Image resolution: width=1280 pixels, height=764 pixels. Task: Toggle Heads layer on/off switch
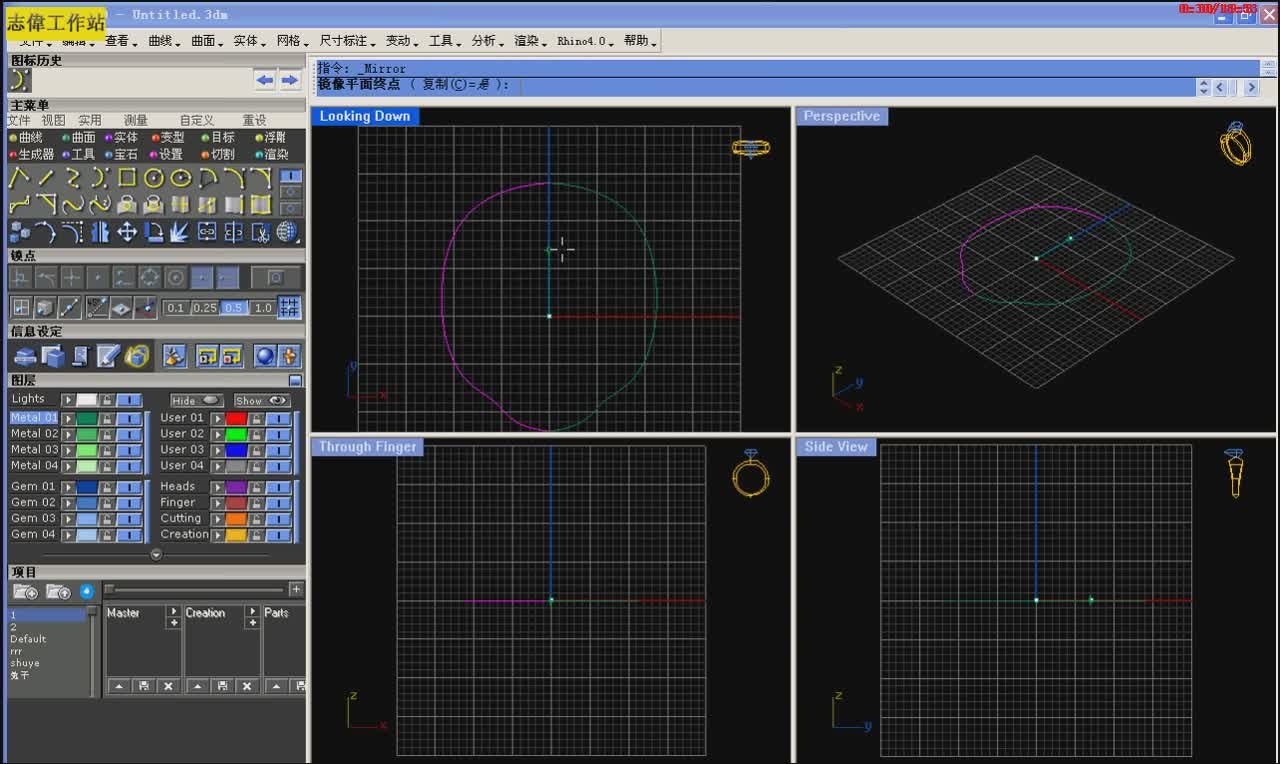tap(279, 487)
